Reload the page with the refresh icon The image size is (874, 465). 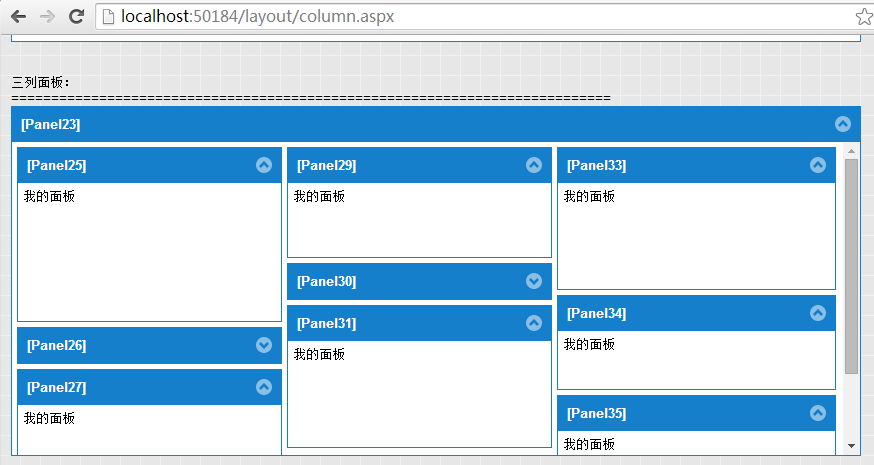tap(75, 17)
